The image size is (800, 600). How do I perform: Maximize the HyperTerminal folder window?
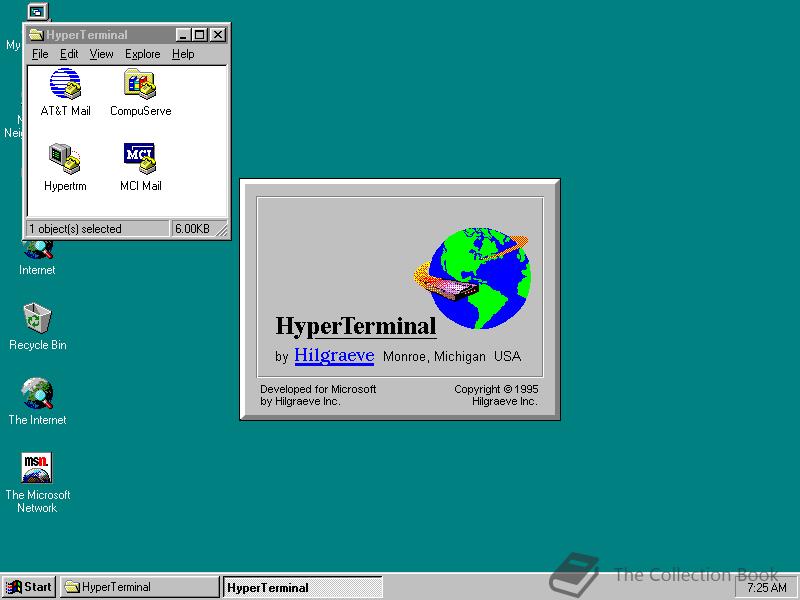(199, 35)
